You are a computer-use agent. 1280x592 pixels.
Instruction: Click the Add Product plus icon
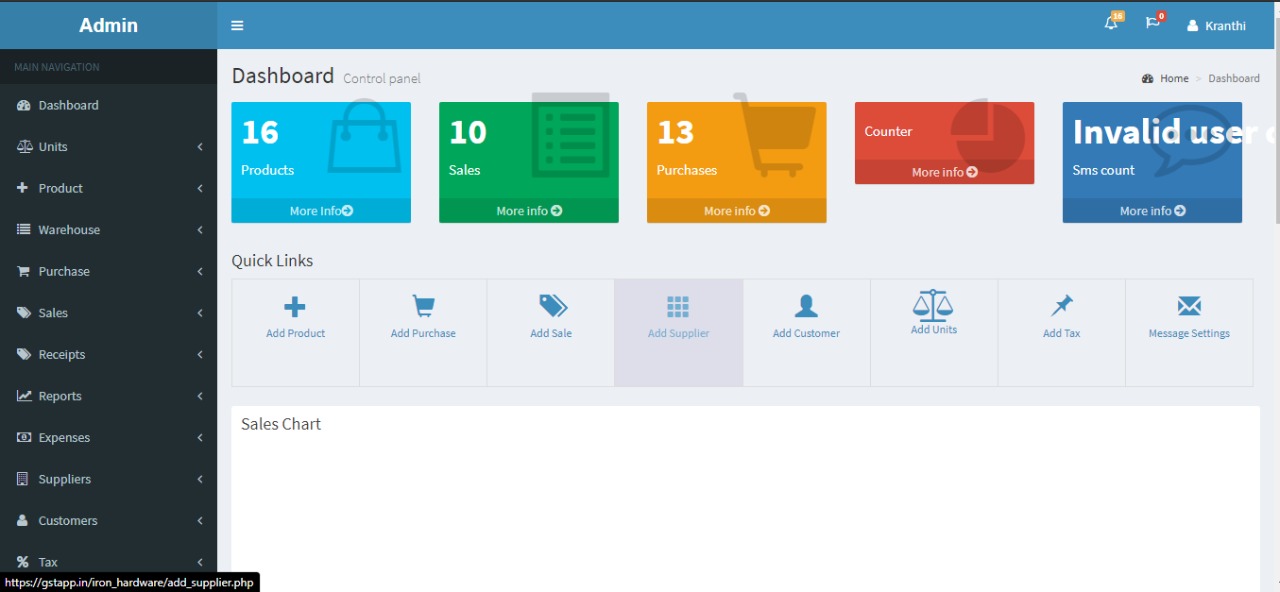[295, 307]
